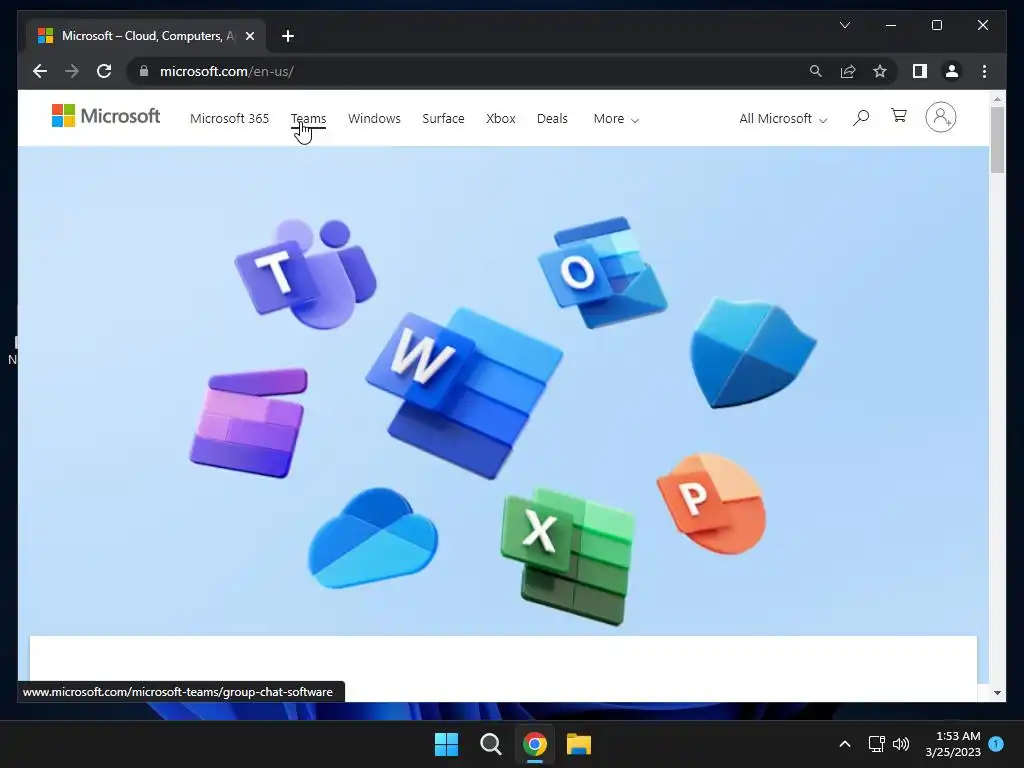Open the Surface nav link
1024x768 pixels.
tap(443, 118)
